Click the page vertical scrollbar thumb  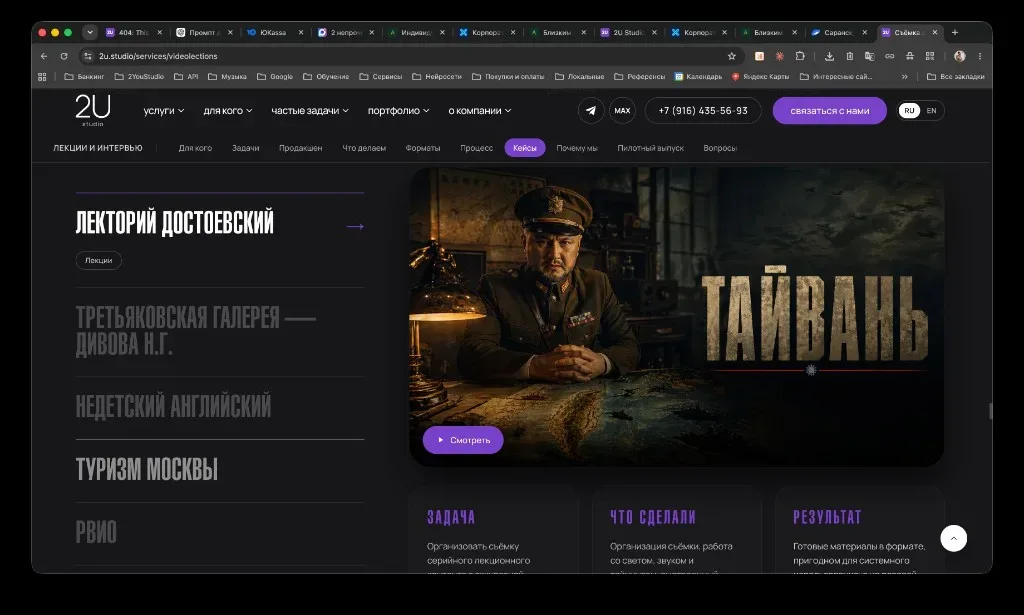pyautogui.click(x=991, y=411)
